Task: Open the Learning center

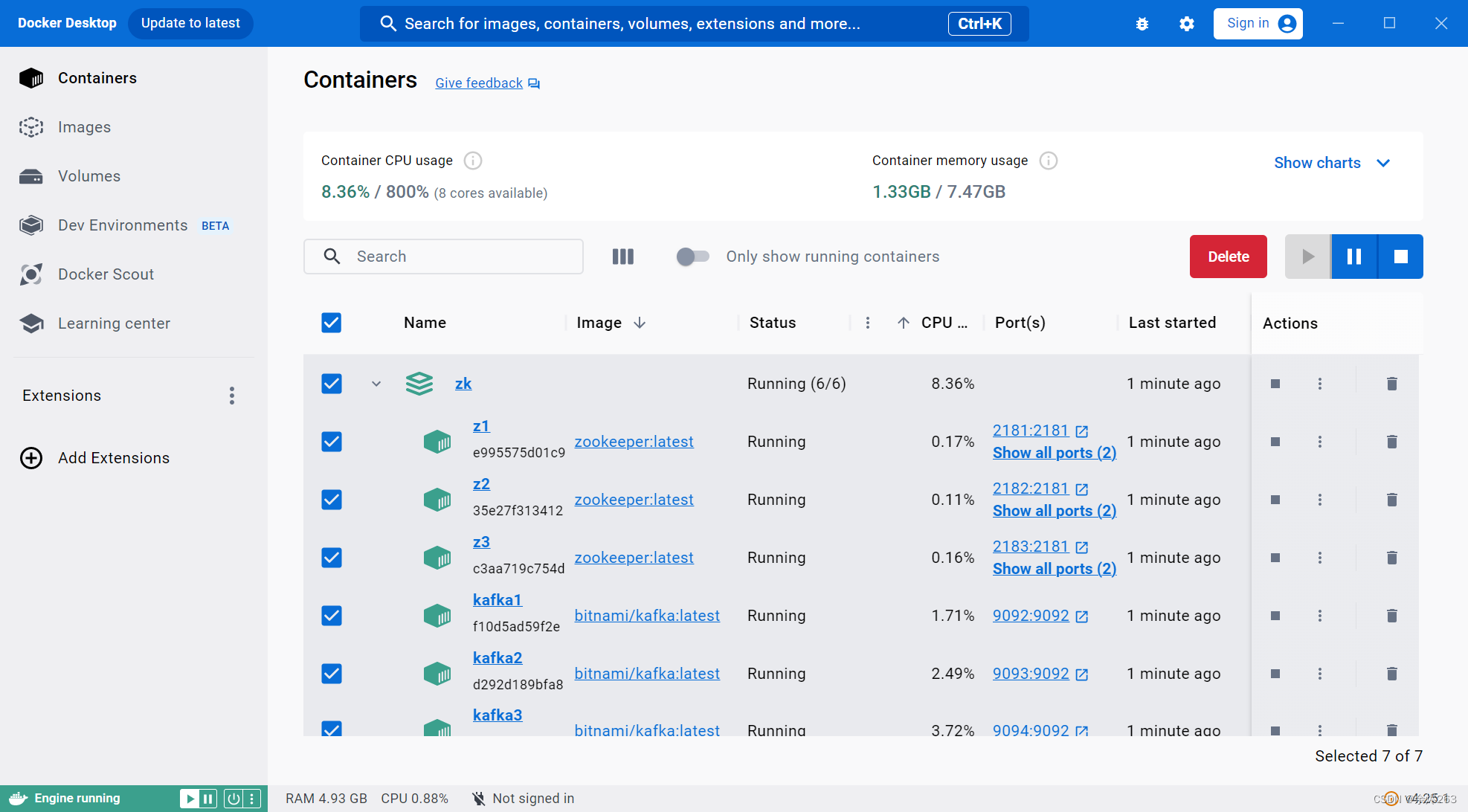Action: pyautogui.click(x=114, y=323)
